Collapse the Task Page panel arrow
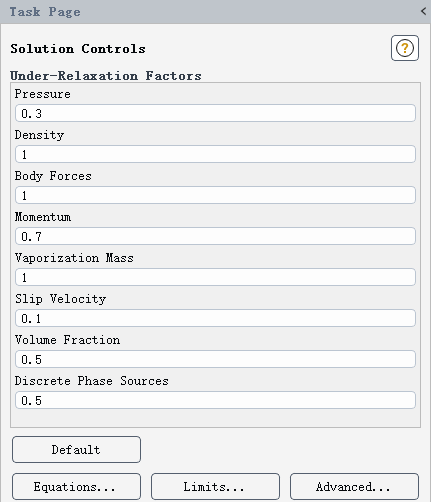Viewport: 431px width, 502px height. [x=423, y=11]
